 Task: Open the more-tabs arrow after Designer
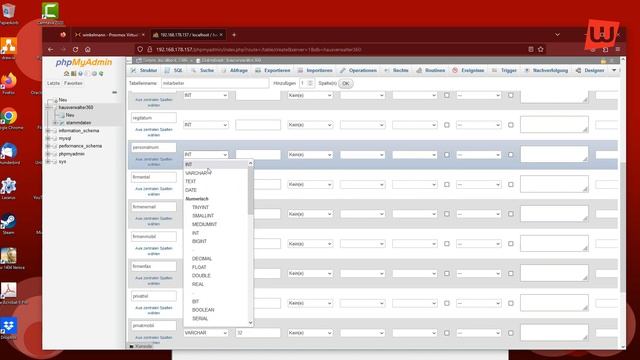[614, 71]
